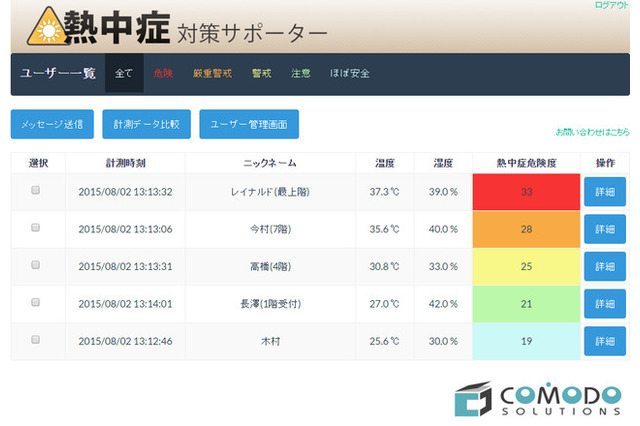Click temperature value 30.8 ℃
The height and width of the screenshot is (426, 640).
tap(384, 266)
